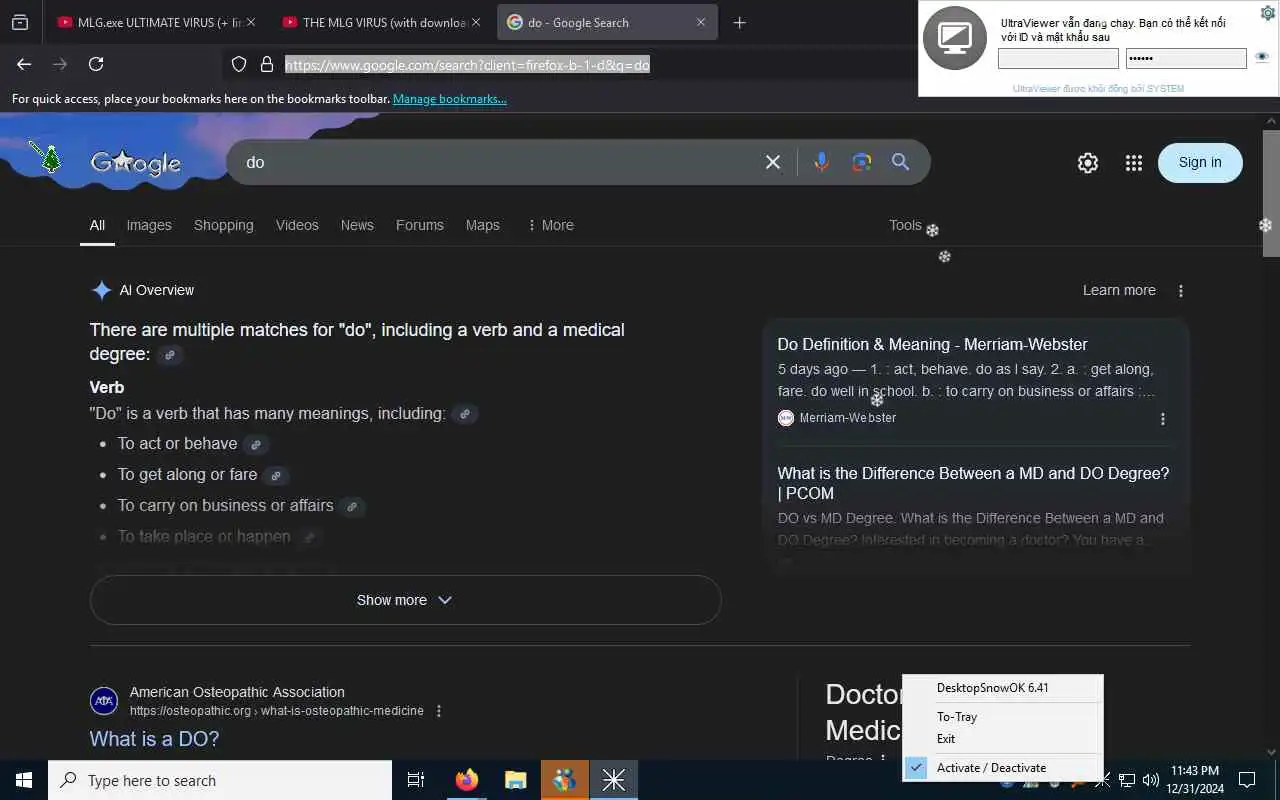
Task: Select the Videos search tab
Action: [297, 225]
